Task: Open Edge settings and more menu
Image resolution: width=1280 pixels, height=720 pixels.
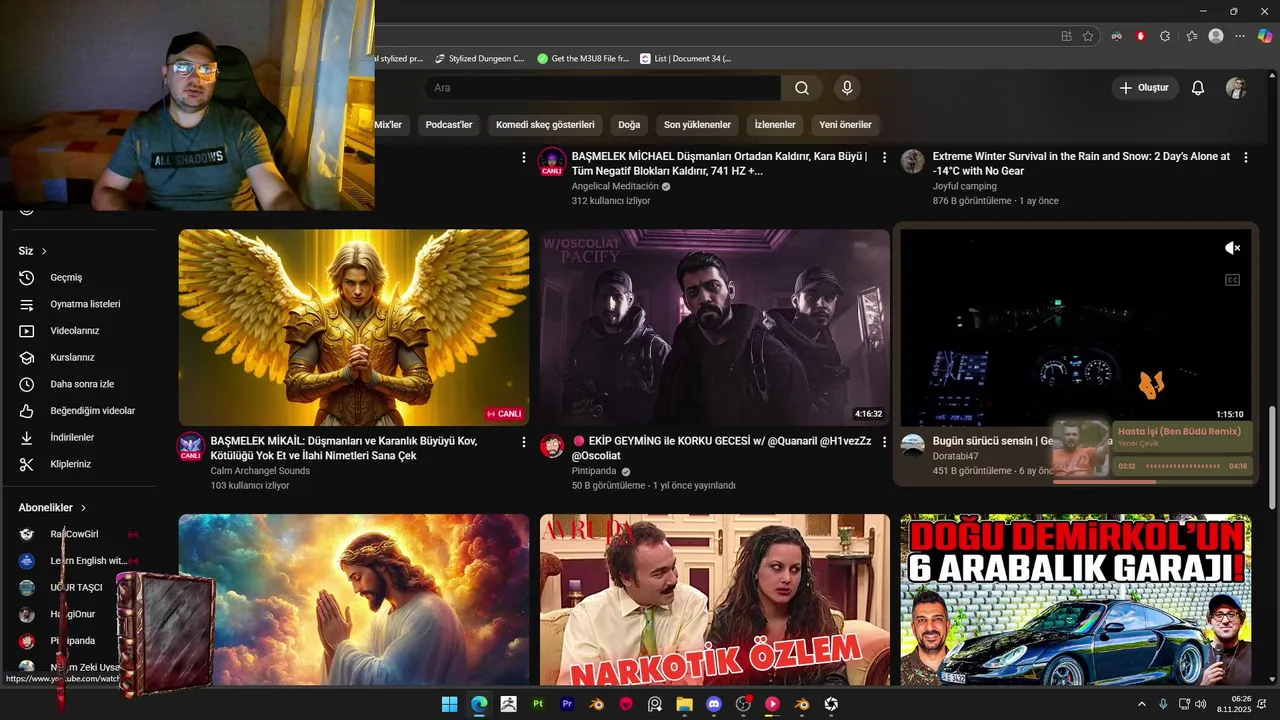Action: click(1240, 36)
